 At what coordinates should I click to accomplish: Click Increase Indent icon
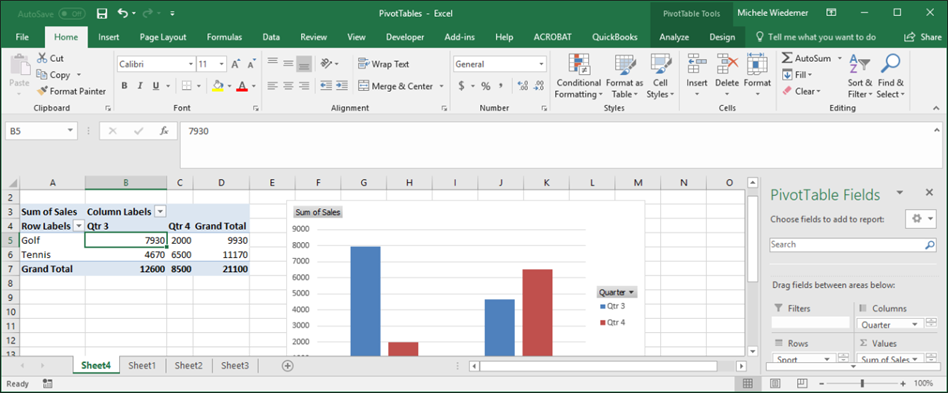[342, 86]
